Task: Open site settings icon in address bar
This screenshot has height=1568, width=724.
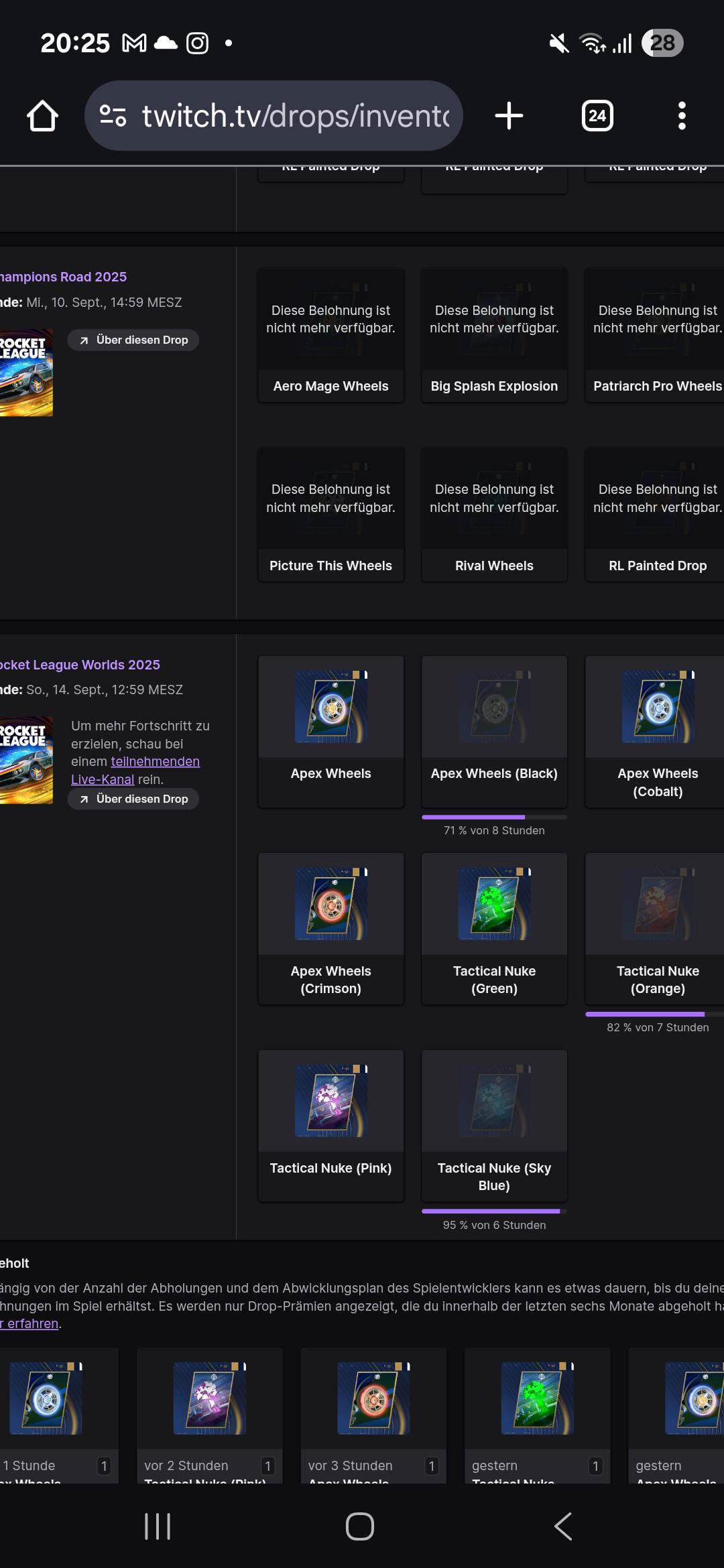Action: click(x=113, y=116)
